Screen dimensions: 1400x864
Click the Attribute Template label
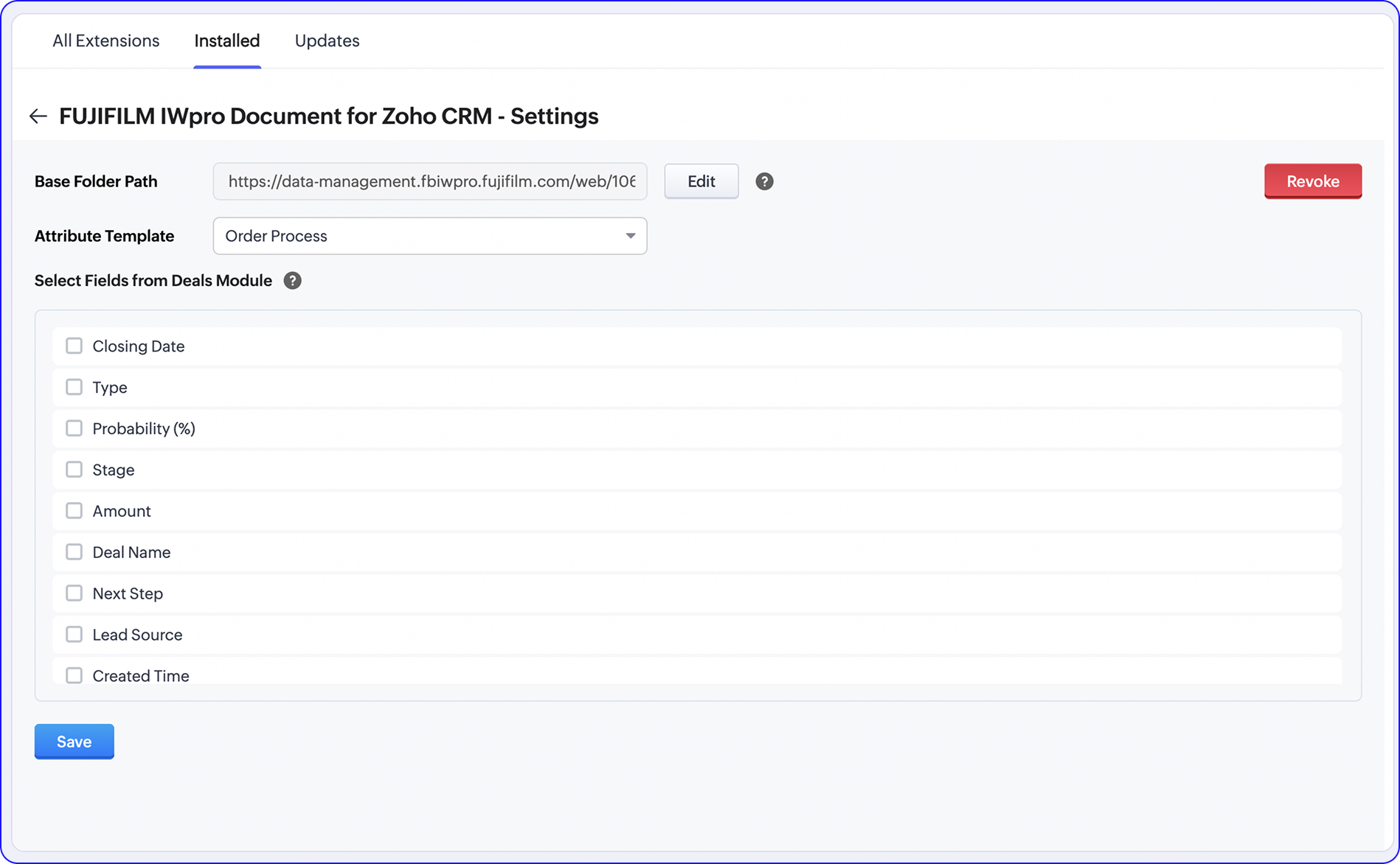tap(104, 236)
